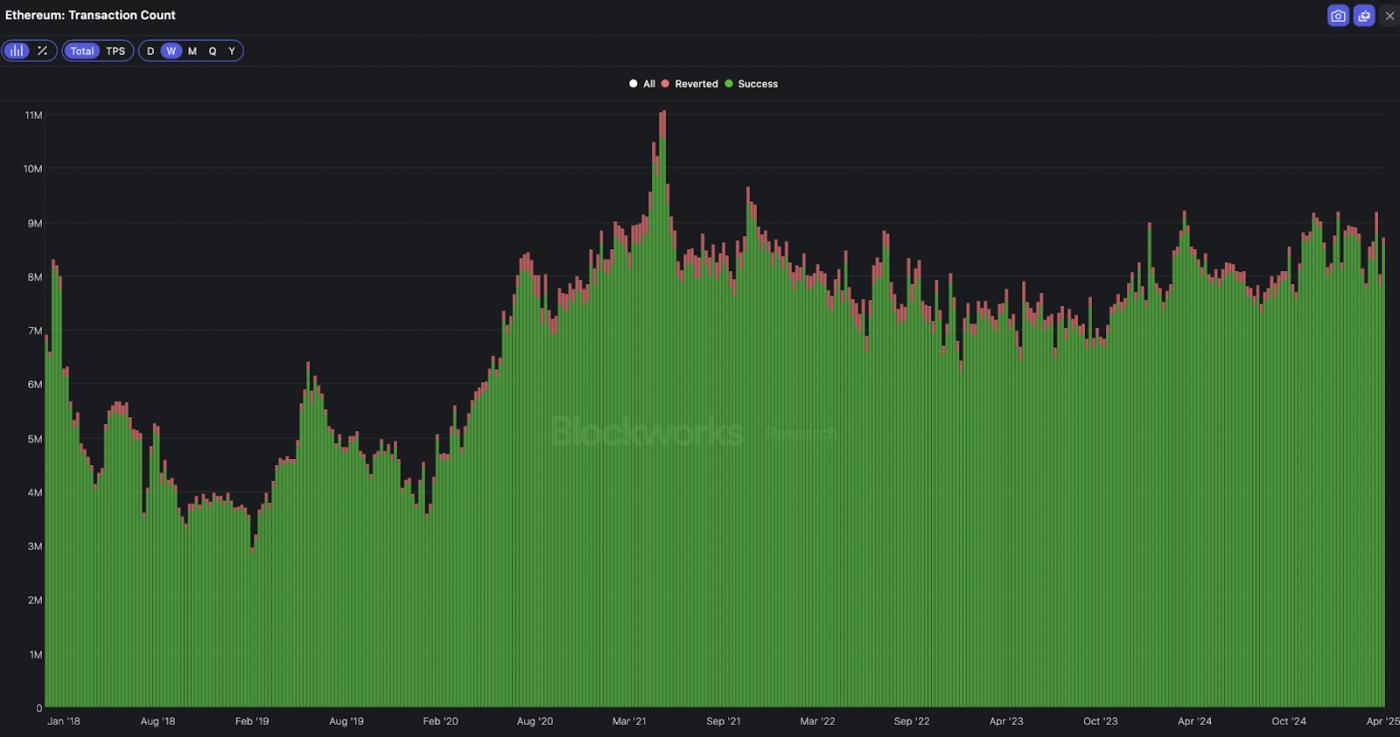Click the Ethereum: Transaction Count title
The image size is (1400, 737).
click(90, 15)
